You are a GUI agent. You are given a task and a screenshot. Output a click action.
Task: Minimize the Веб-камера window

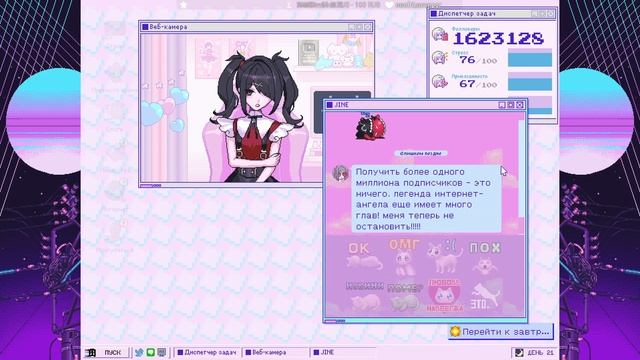[351, 27]
